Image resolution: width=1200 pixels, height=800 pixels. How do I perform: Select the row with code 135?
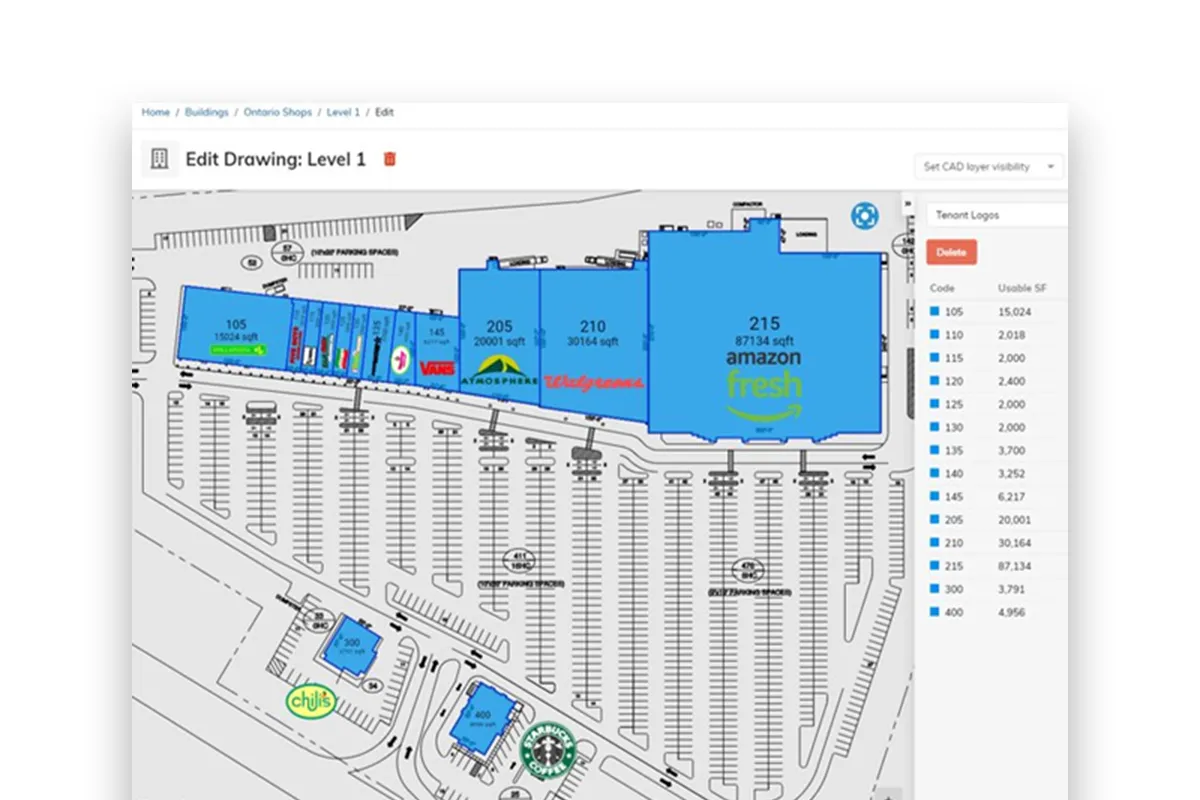[997, 450]
